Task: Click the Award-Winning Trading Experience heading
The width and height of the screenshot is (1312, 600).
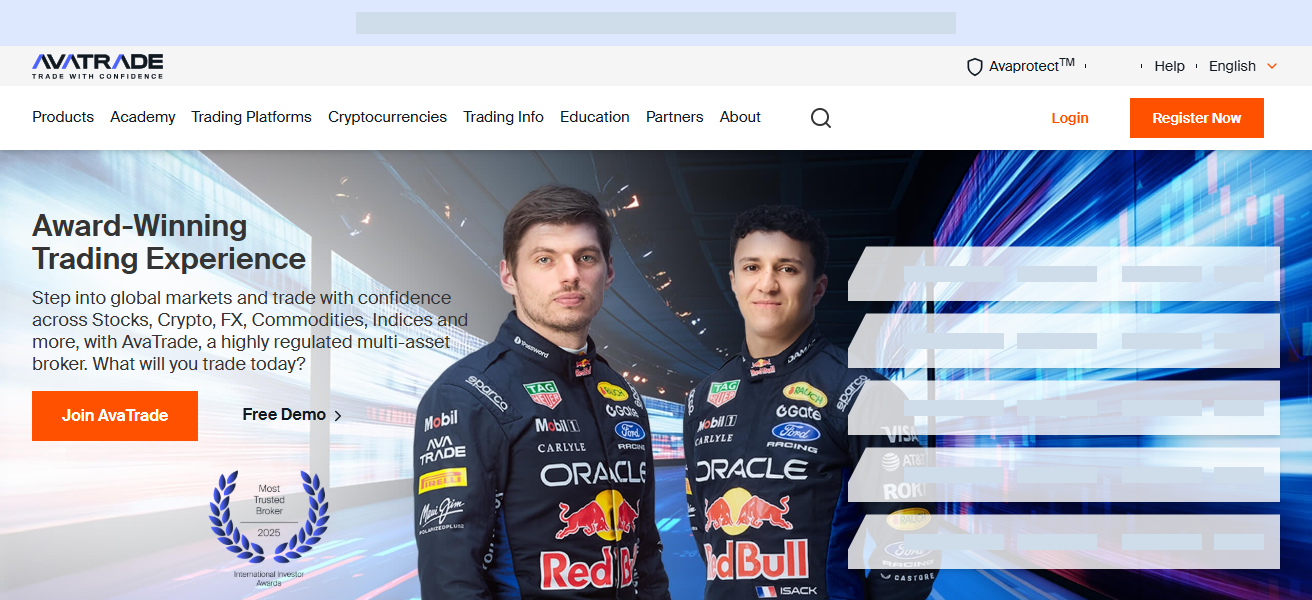Action: [169, 242]
